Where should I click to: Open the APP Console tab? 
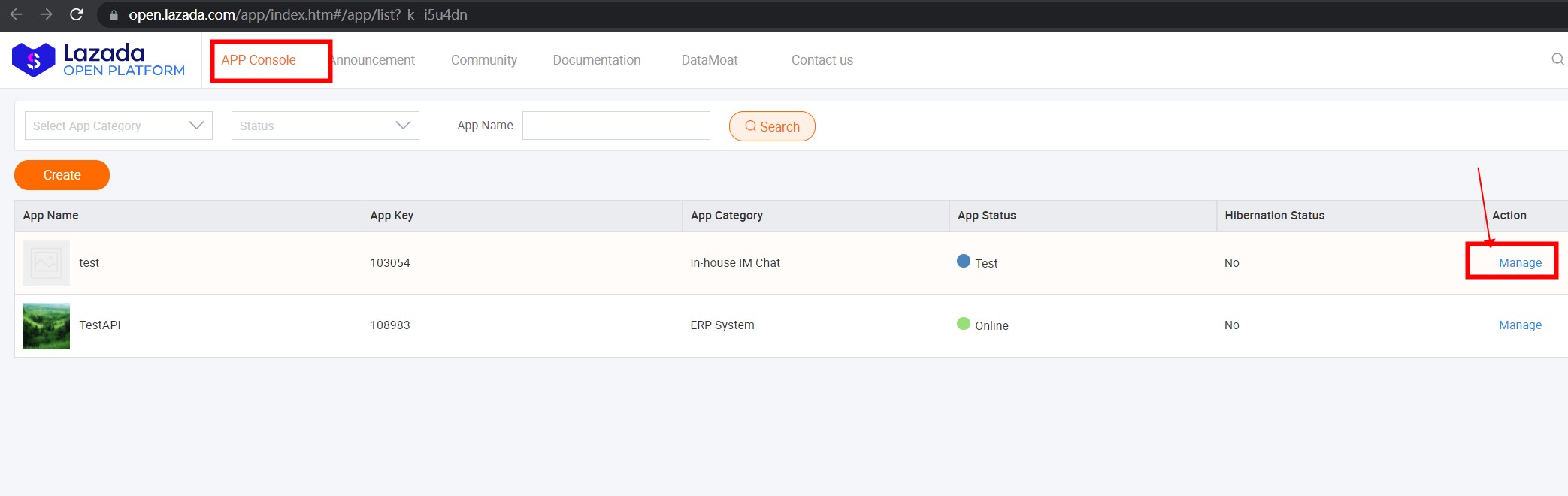point(259,60)
